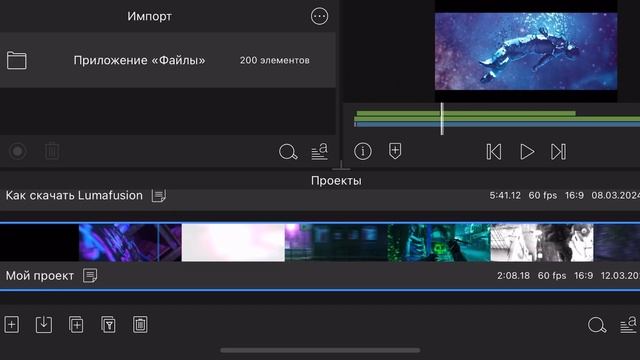Open the Import panel more options menu
Image resolution: width=640 pixels, height=360 pixels.
pos(319,16)
